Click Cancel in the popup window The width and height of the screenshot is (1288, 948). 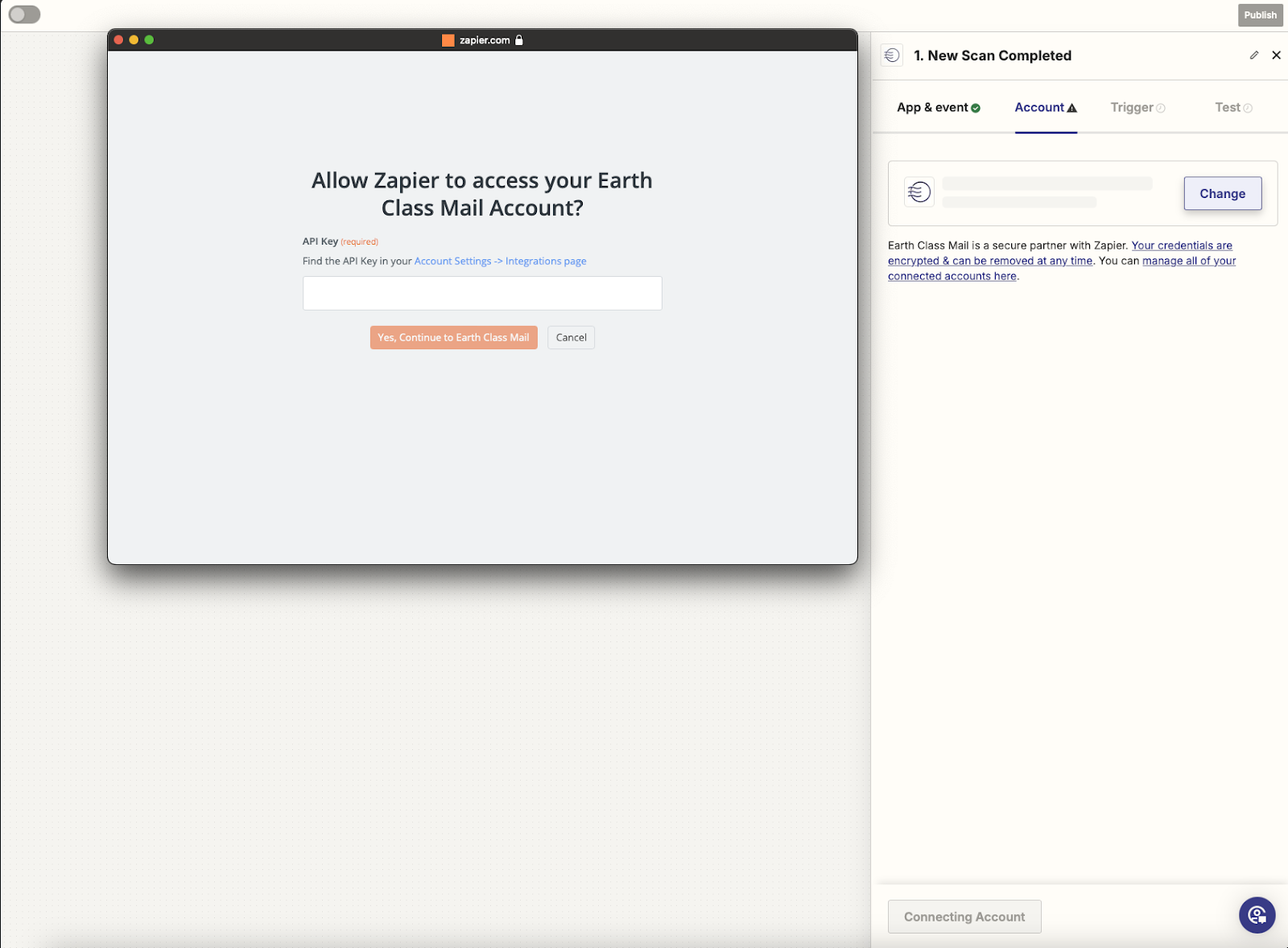coord(571,338)
